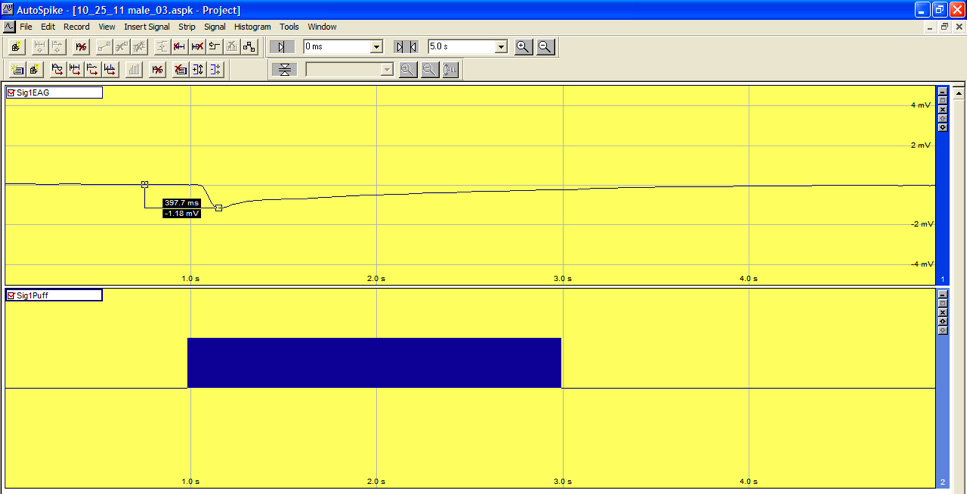The image size is (967, 494).
Task: Toggle the Sig1Puff signal checkbox
Action: pyautogui.click(x=12, y=296)
